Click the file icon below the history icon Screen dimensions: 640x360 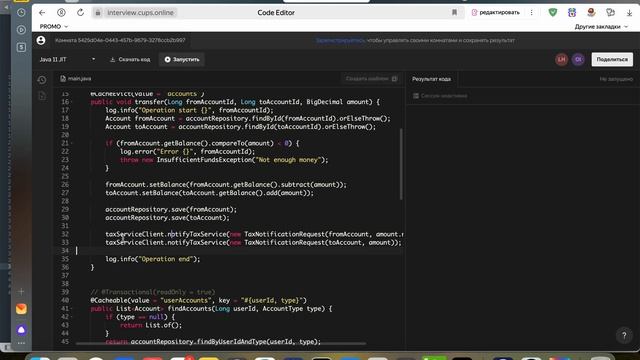[42, 96]
